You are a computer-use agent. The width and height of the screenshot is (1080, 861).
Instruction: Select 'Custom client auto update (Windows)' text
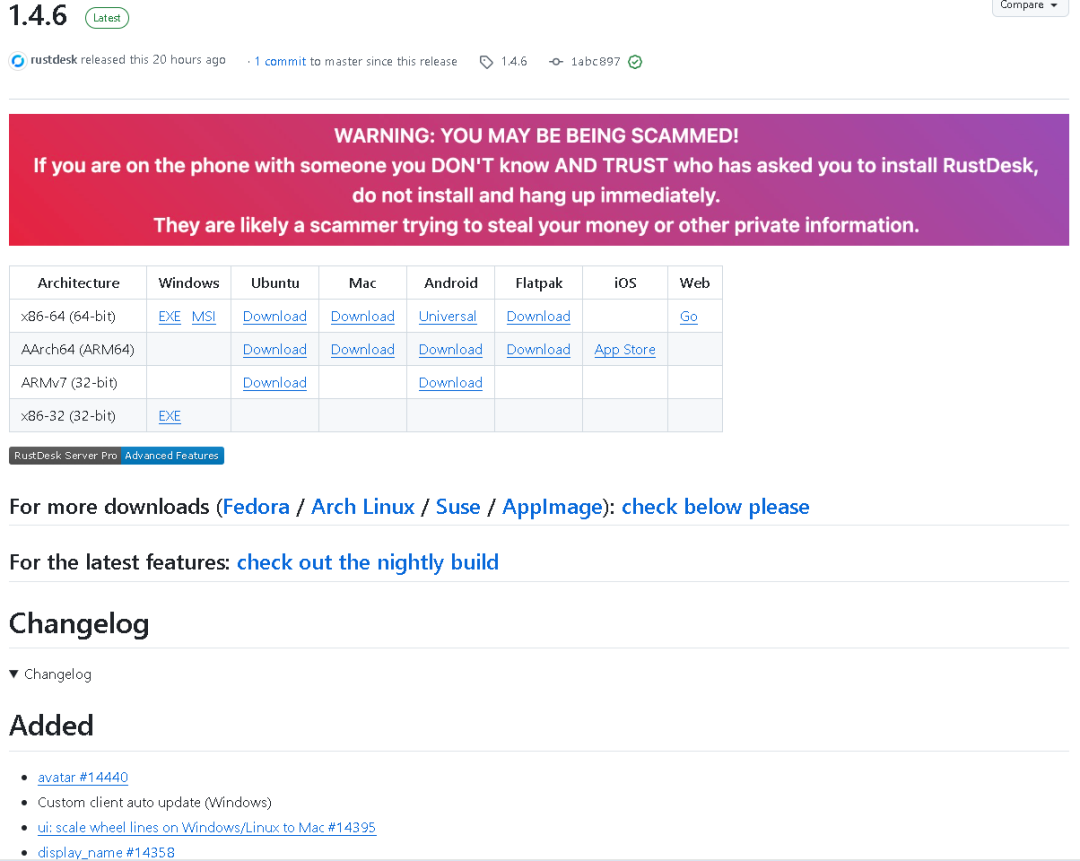(x=154, y=802)
